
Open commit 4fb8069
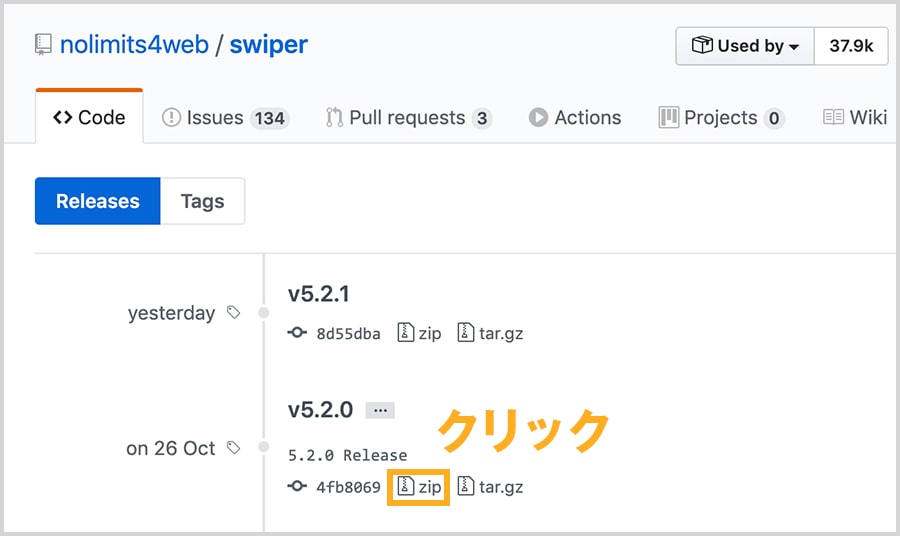coord(334,487)
